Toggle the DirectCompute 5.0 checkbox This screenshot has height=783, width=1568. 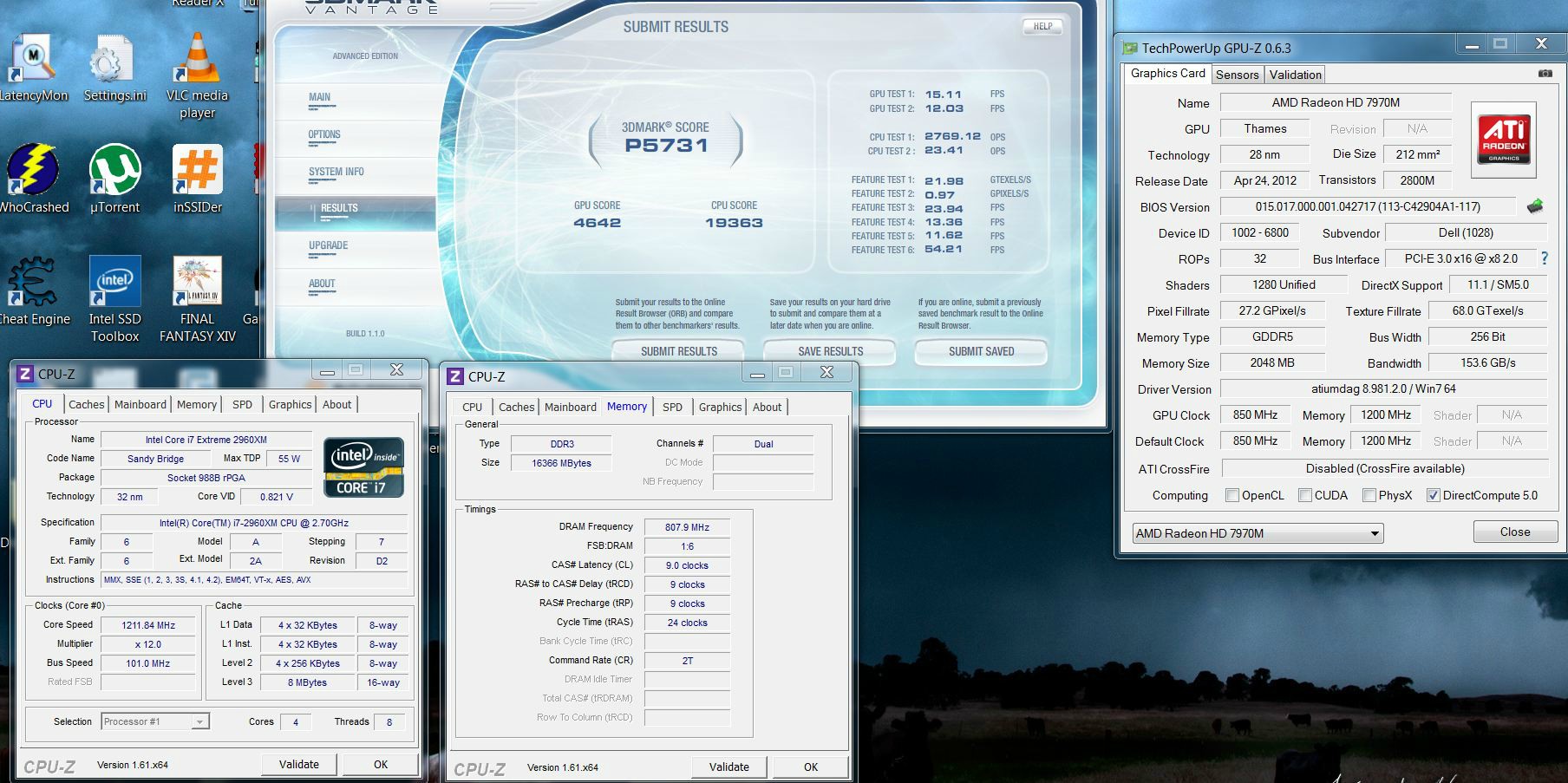[x=1433, y=495]
